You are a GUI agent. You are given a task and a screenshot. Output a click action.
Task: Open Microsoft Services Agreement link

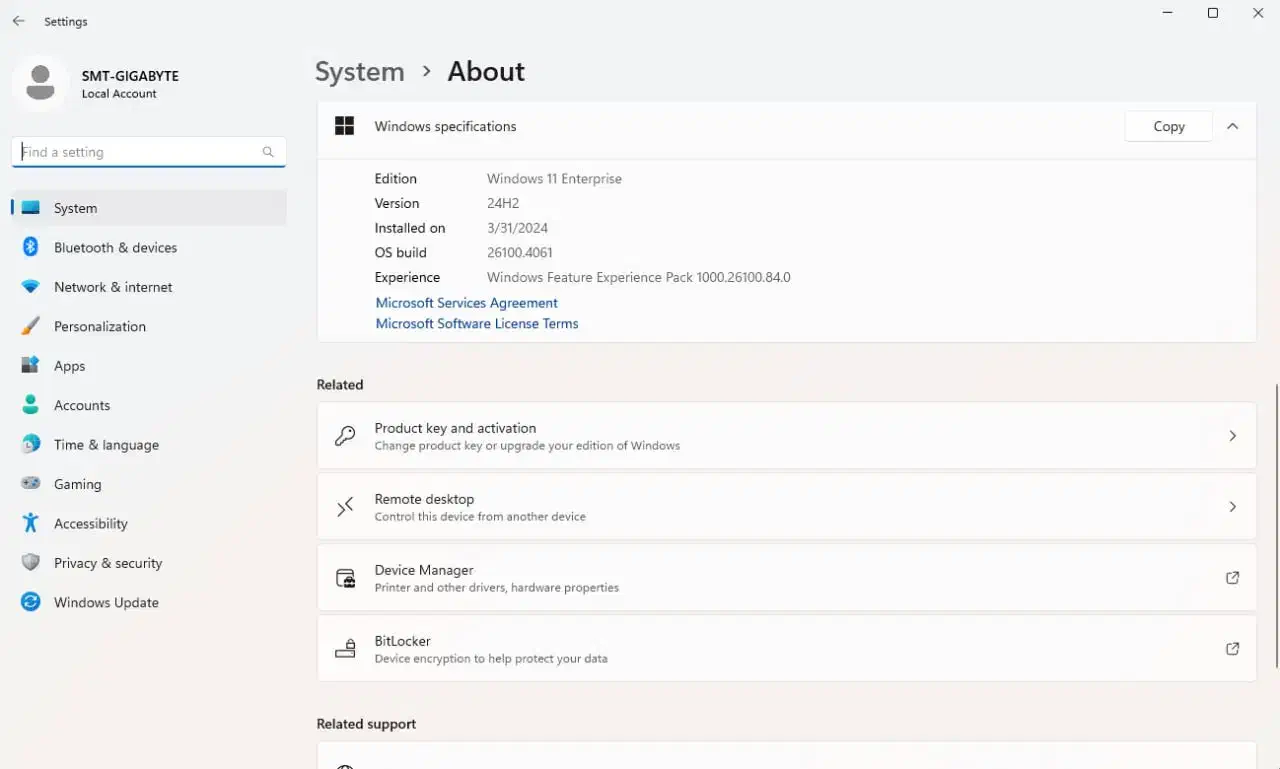(466, 303)
